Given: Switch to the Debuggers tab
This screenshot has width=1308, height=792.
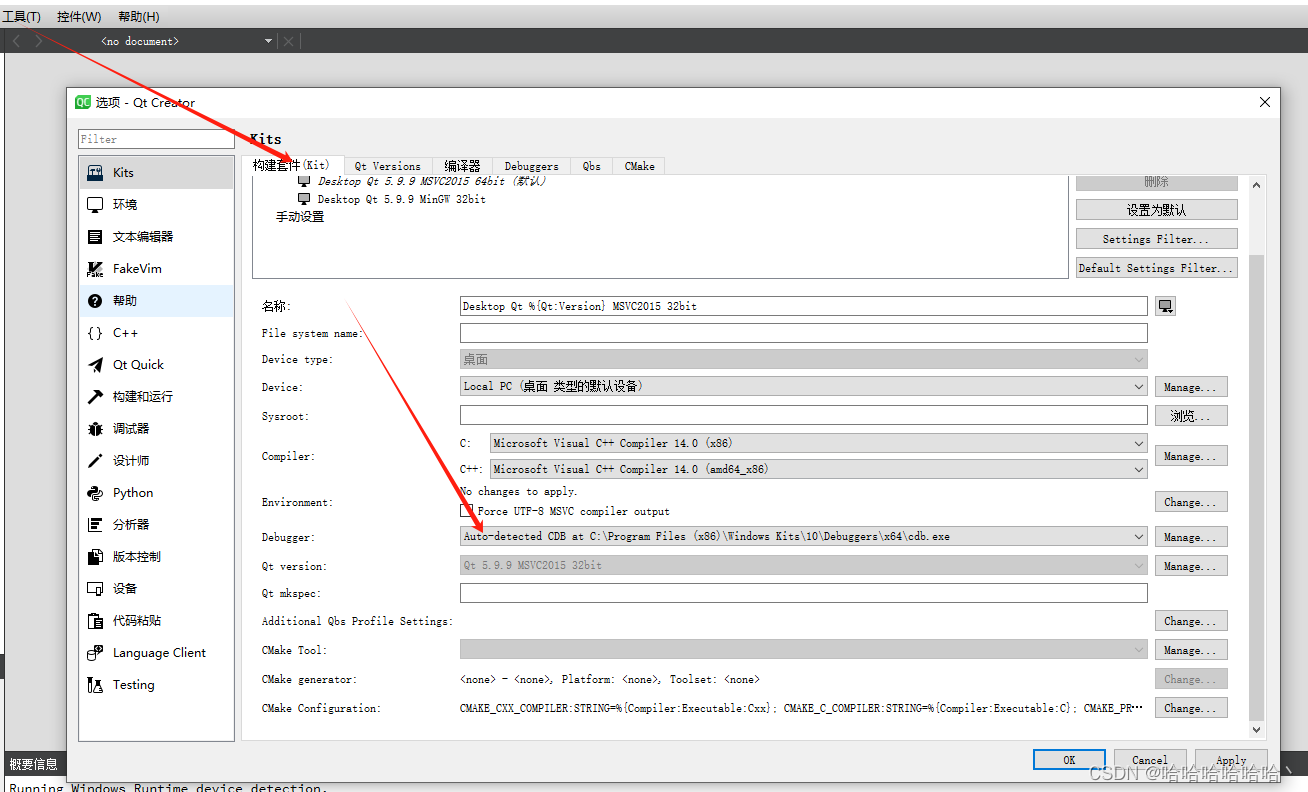Looking at the screenshot, I should coord(532,166).
